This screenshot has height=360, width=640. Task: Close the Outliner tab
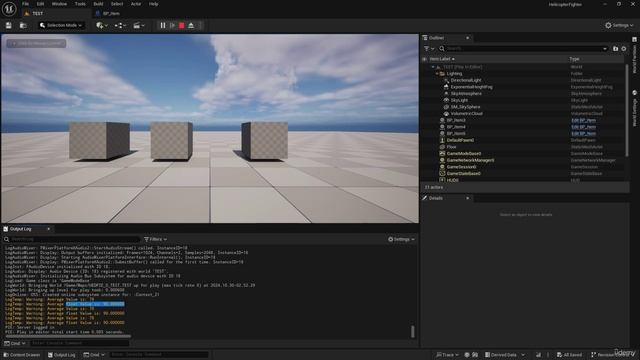(468, 38)
